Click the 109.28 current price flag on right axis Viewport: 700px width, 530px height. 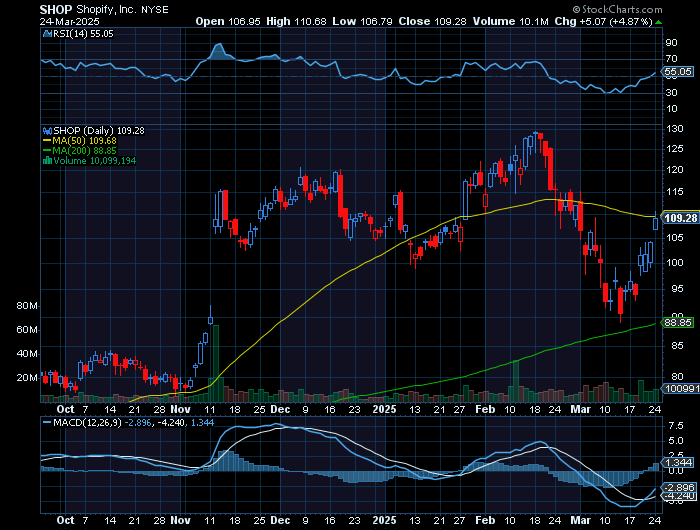pos(680,218)
